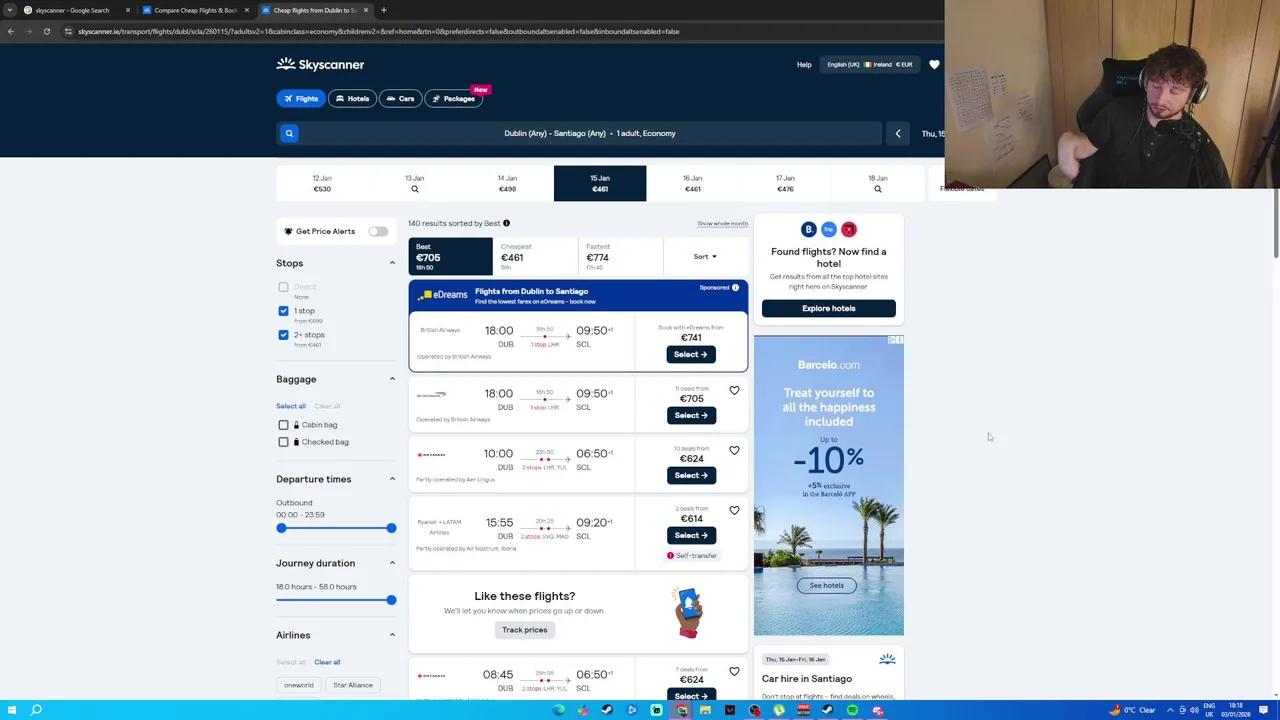Click sponsored info icon on eDreams card

(x=735, y=288)
